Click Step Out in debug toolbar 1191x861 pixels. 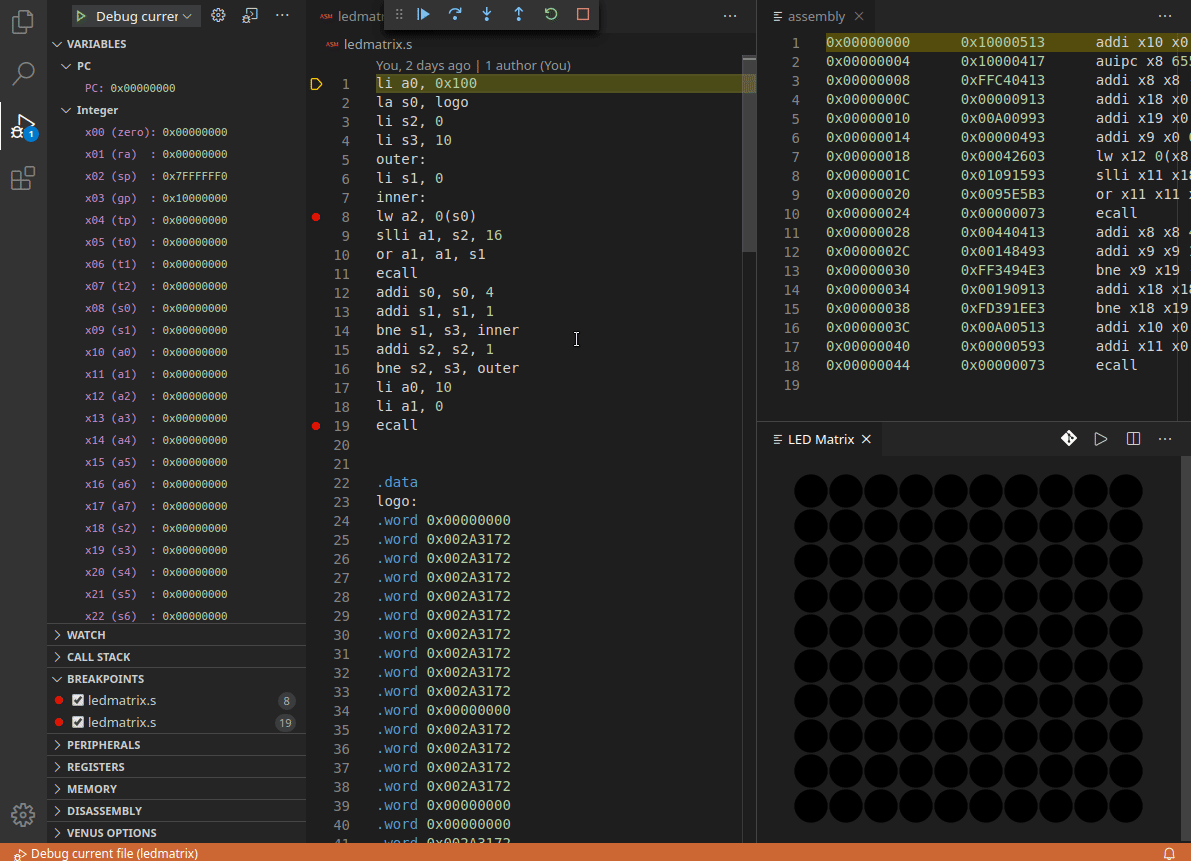(519, 14)
